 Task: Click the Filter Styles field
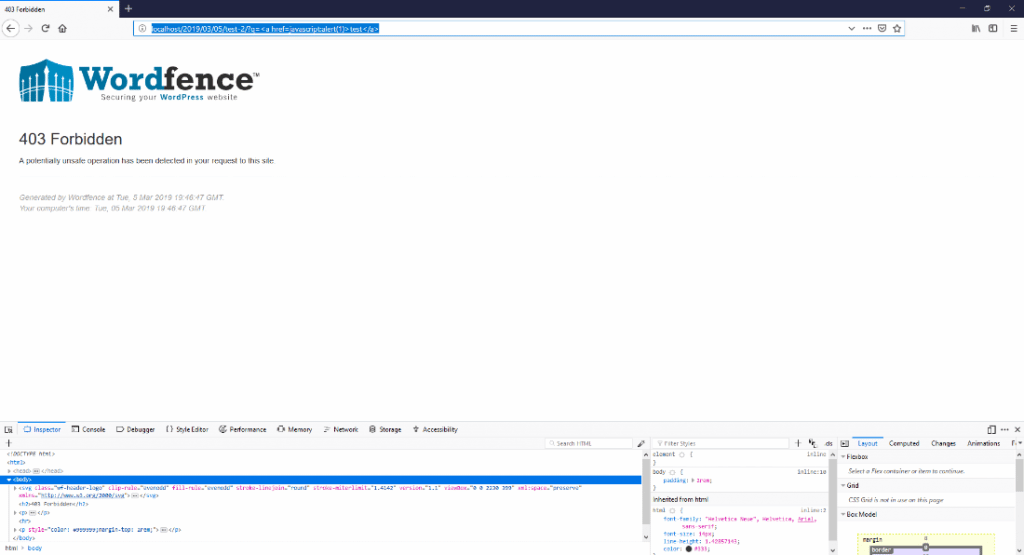[721, 443]
